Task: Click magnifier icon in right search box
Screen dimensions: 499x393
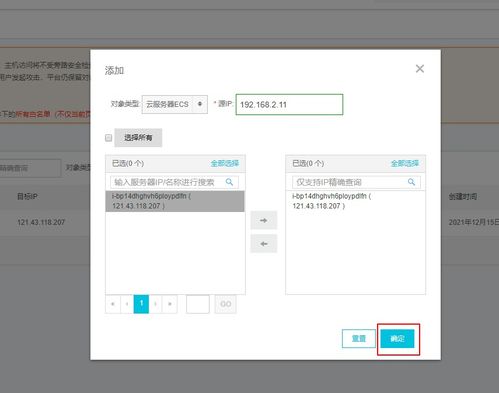Action: [411, 182]
